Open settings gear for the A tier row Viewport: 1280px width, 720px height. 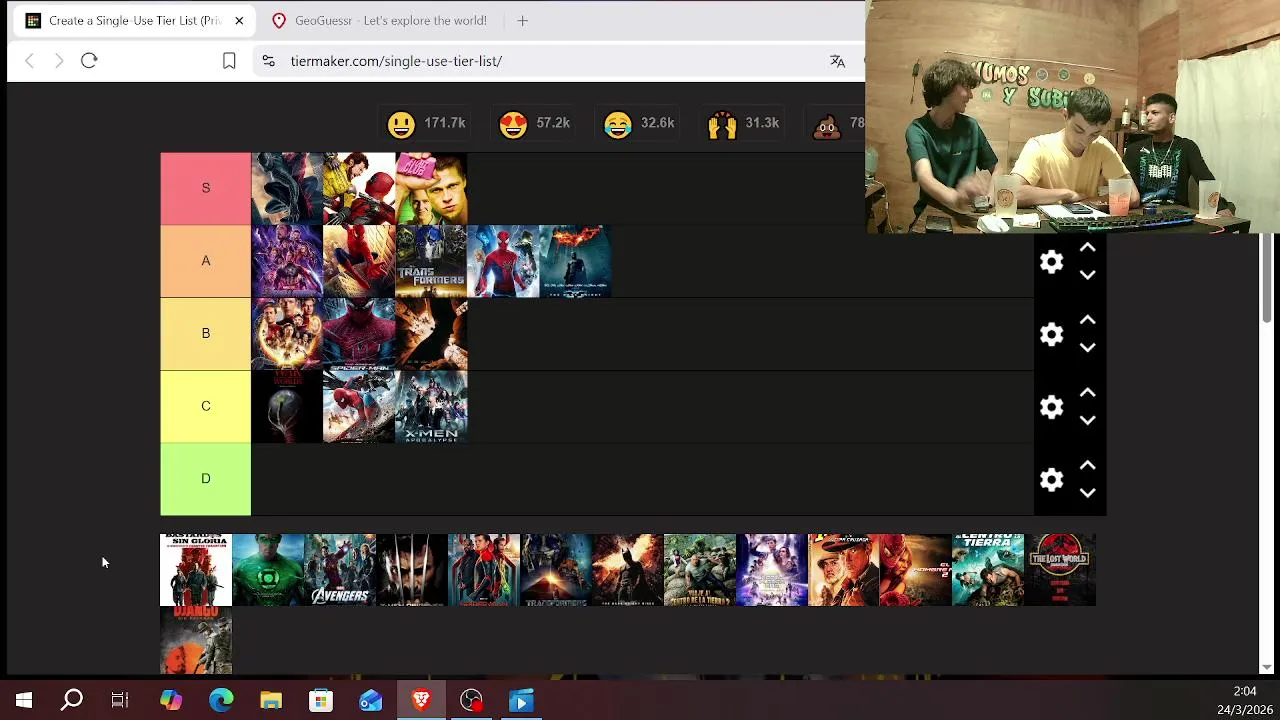(1051, 262)
